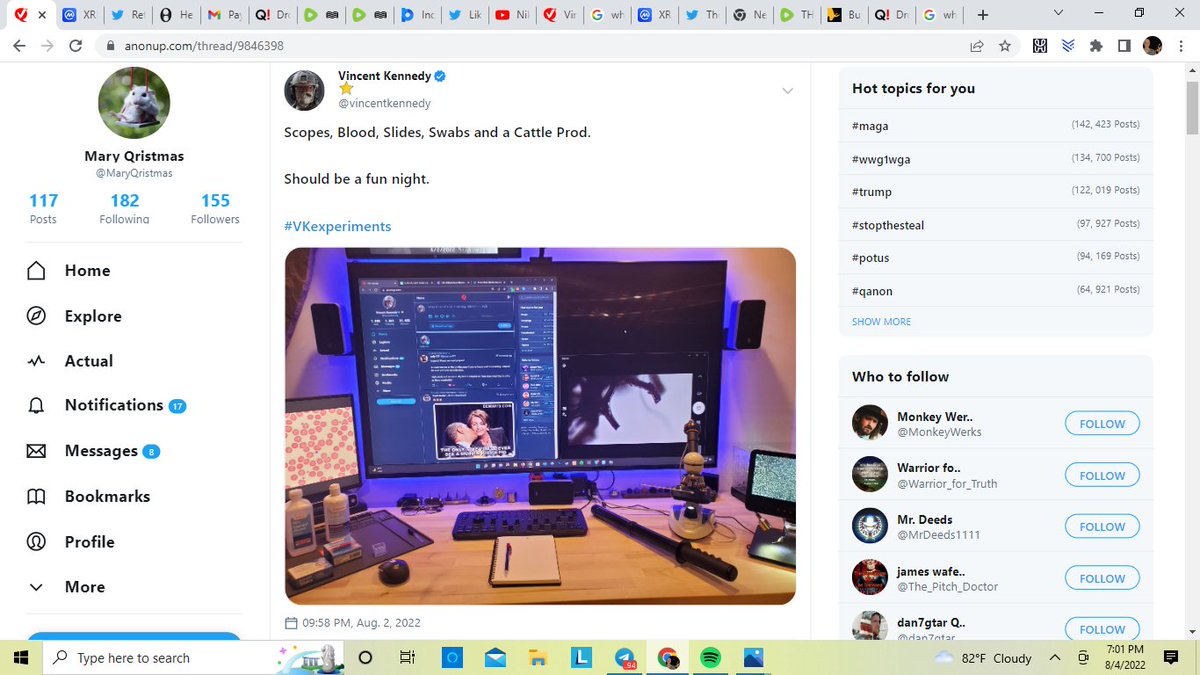1200x675 pixels.
Task: Follow dan7gtar Q.. account
Action: pos(1102,629)
